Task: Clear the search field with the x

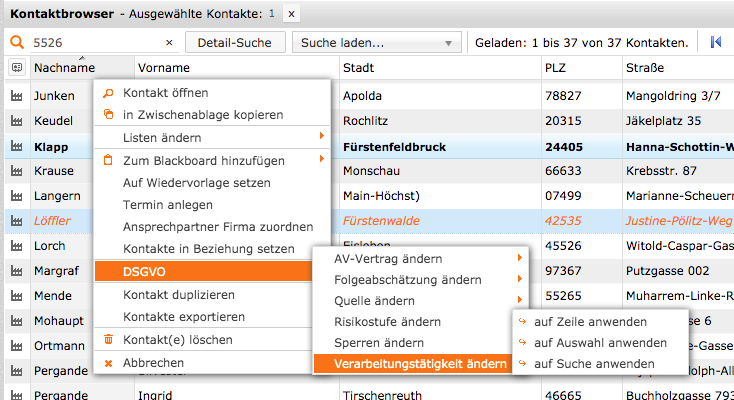Action: click(x=169, y=43)
